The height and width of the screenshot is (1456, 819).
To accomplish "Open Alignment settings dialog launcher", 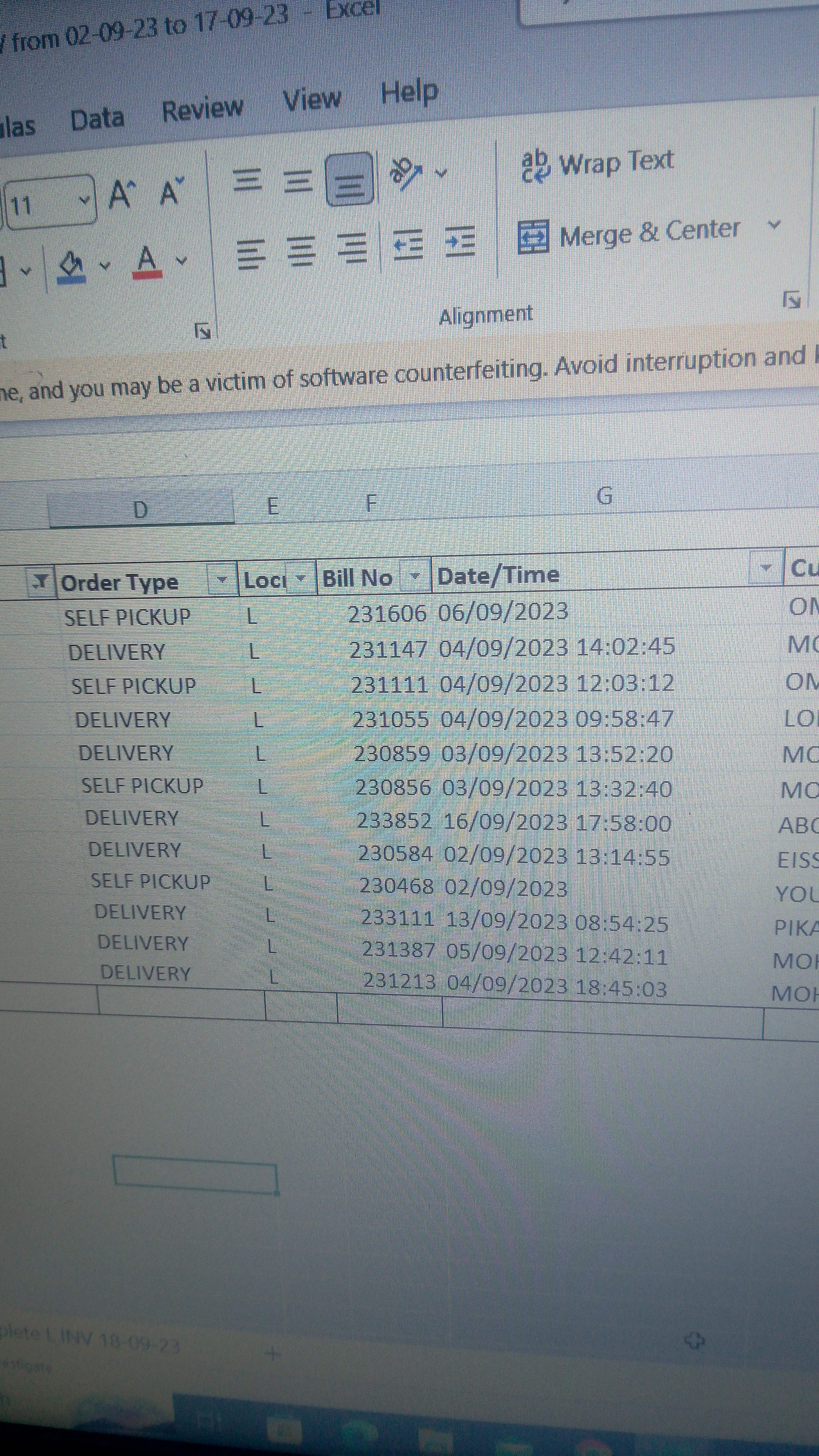I will tap(791, 300).
